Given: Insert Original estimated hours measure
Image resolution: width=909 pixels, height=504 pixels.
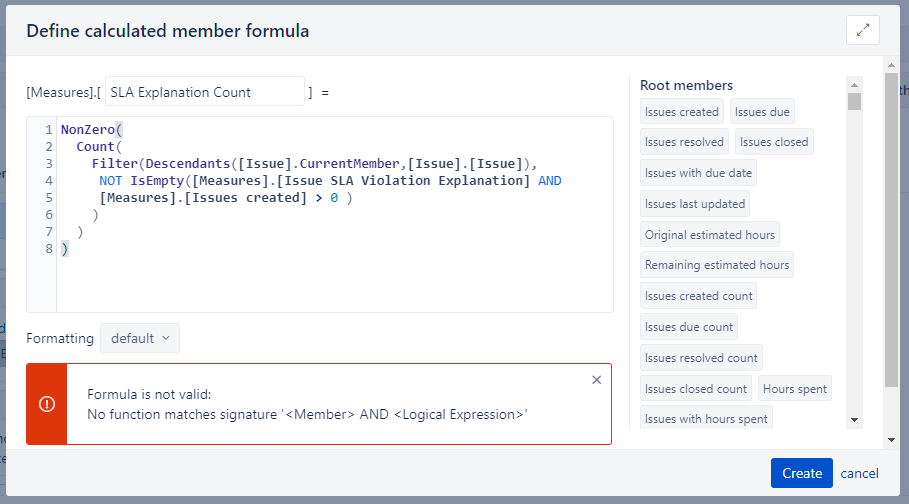Looking at the screenshot, I should coord(710,234).
